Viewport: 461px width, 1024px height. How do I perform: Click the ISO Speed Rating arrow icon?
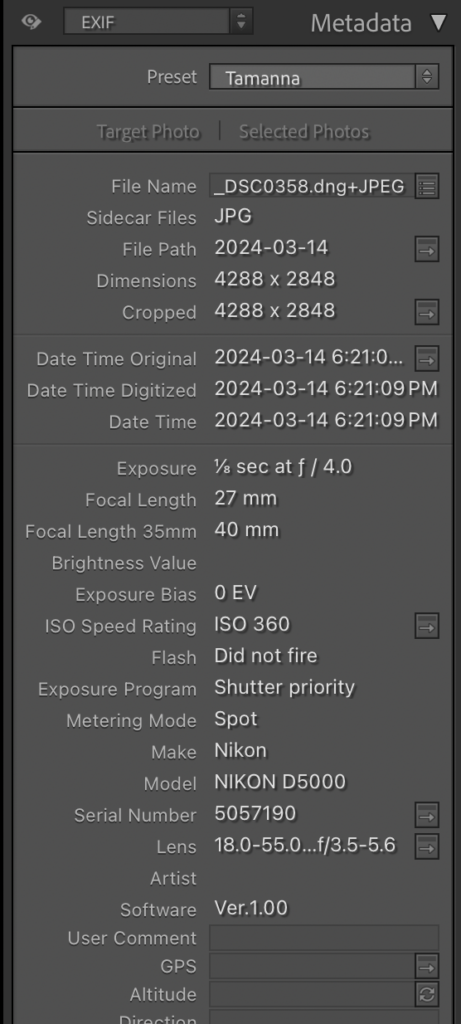point(427,625)
